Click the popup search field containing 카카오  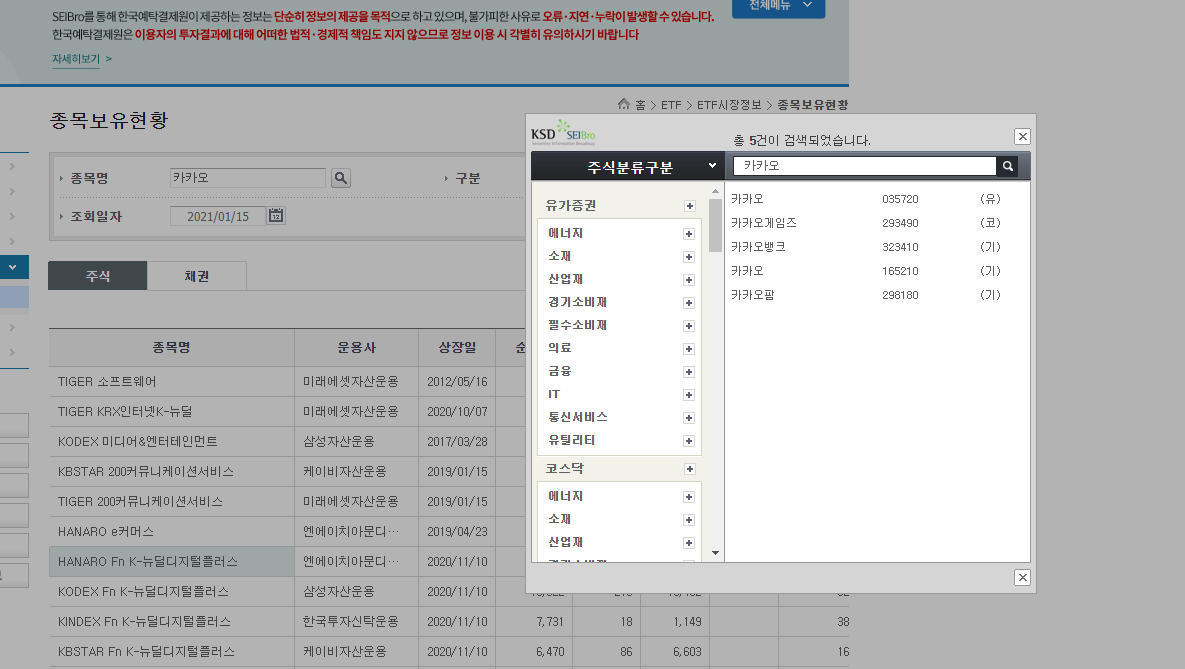[865, 166]
